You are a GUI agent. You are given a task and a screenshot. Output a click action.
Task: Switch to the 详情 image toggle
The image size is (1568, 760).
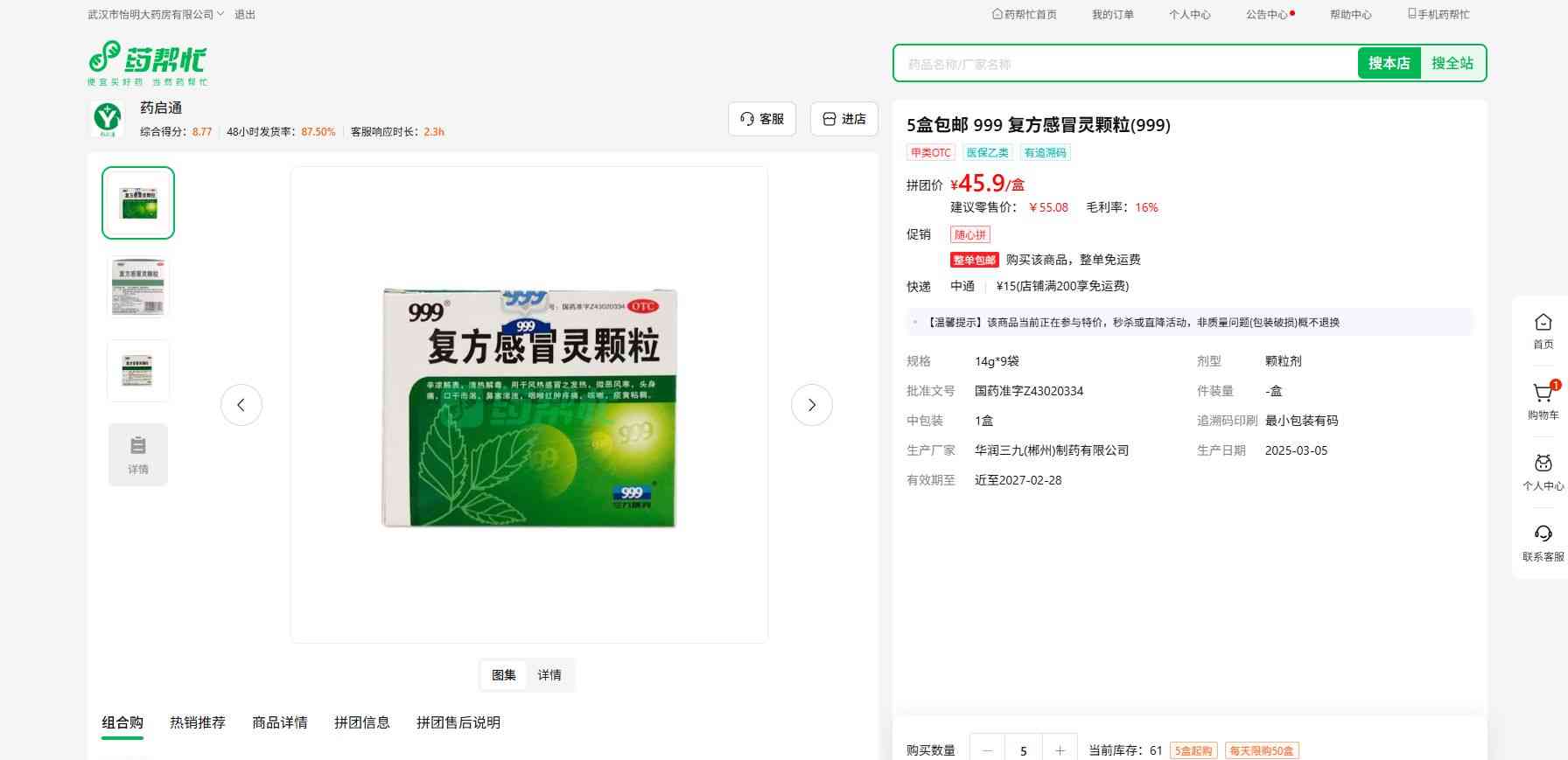pos(549,675)
